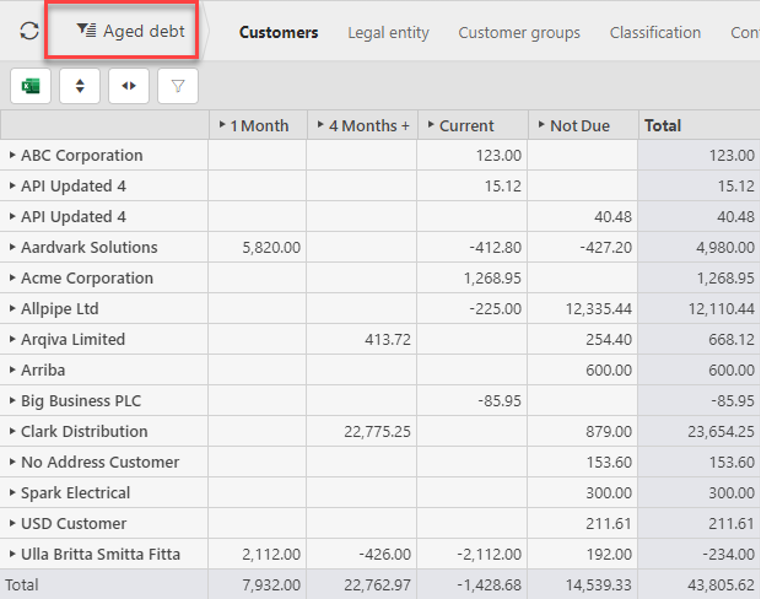Open the Aged debt view selector
This screenshot has height=599, width=760.
pos(131,31)
